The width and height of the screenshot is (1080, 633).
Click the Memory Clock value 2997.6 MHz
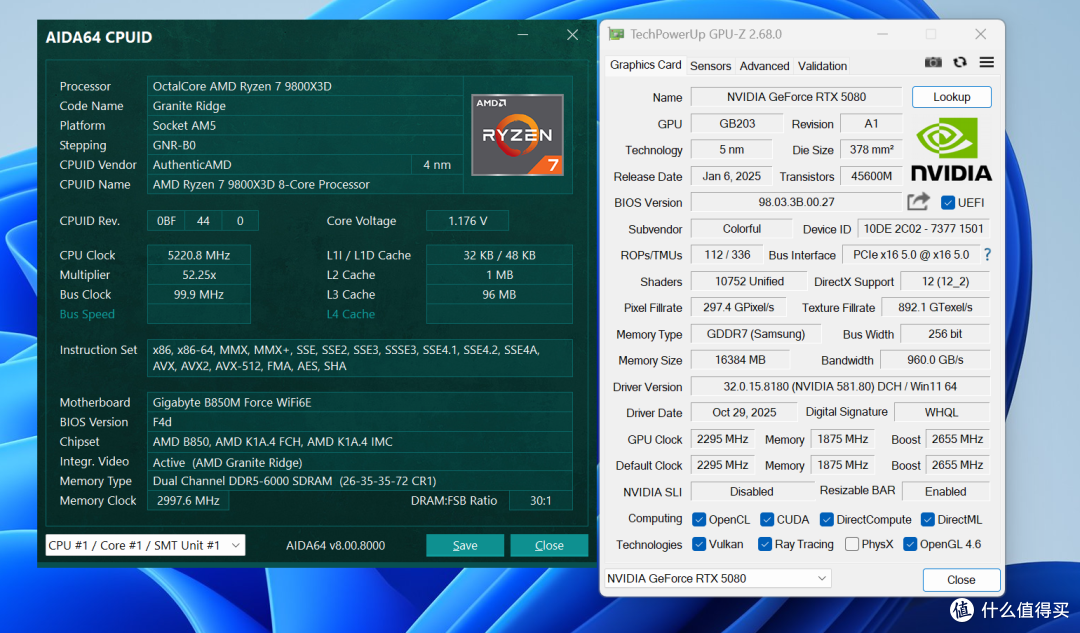pyautogui.click(x=188, y=501)
